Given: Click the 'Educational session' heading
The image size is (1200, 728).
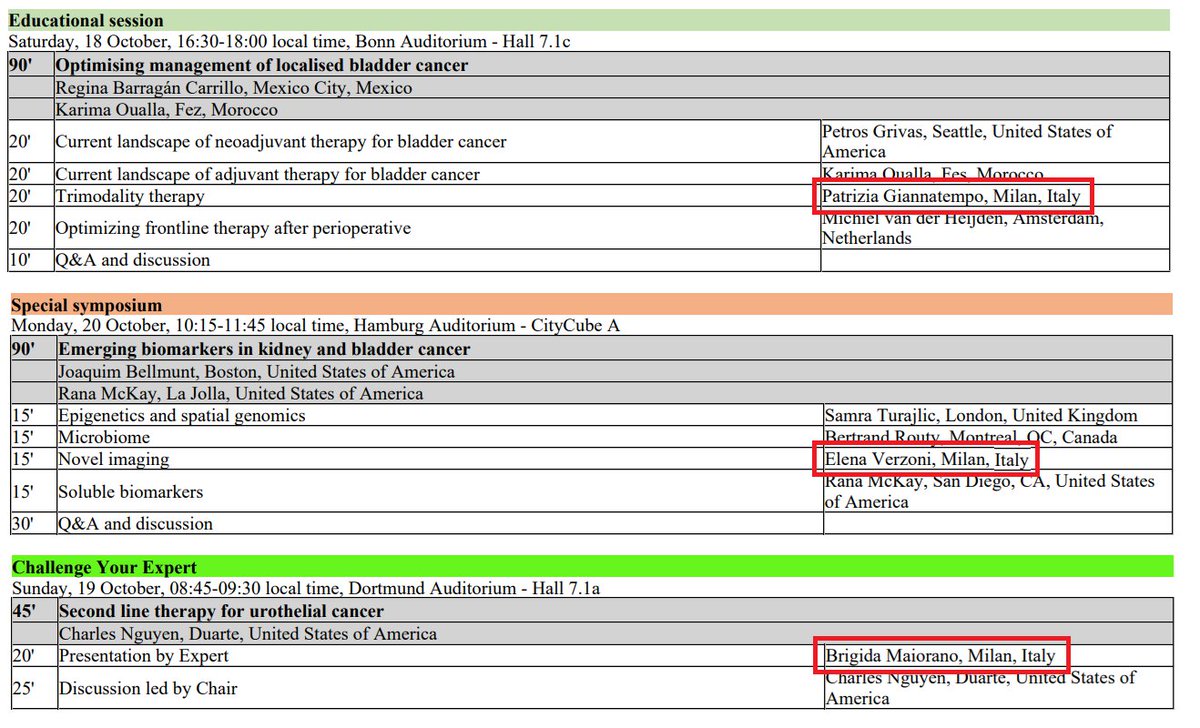Looking at the screenshot, I should point(86,20).
